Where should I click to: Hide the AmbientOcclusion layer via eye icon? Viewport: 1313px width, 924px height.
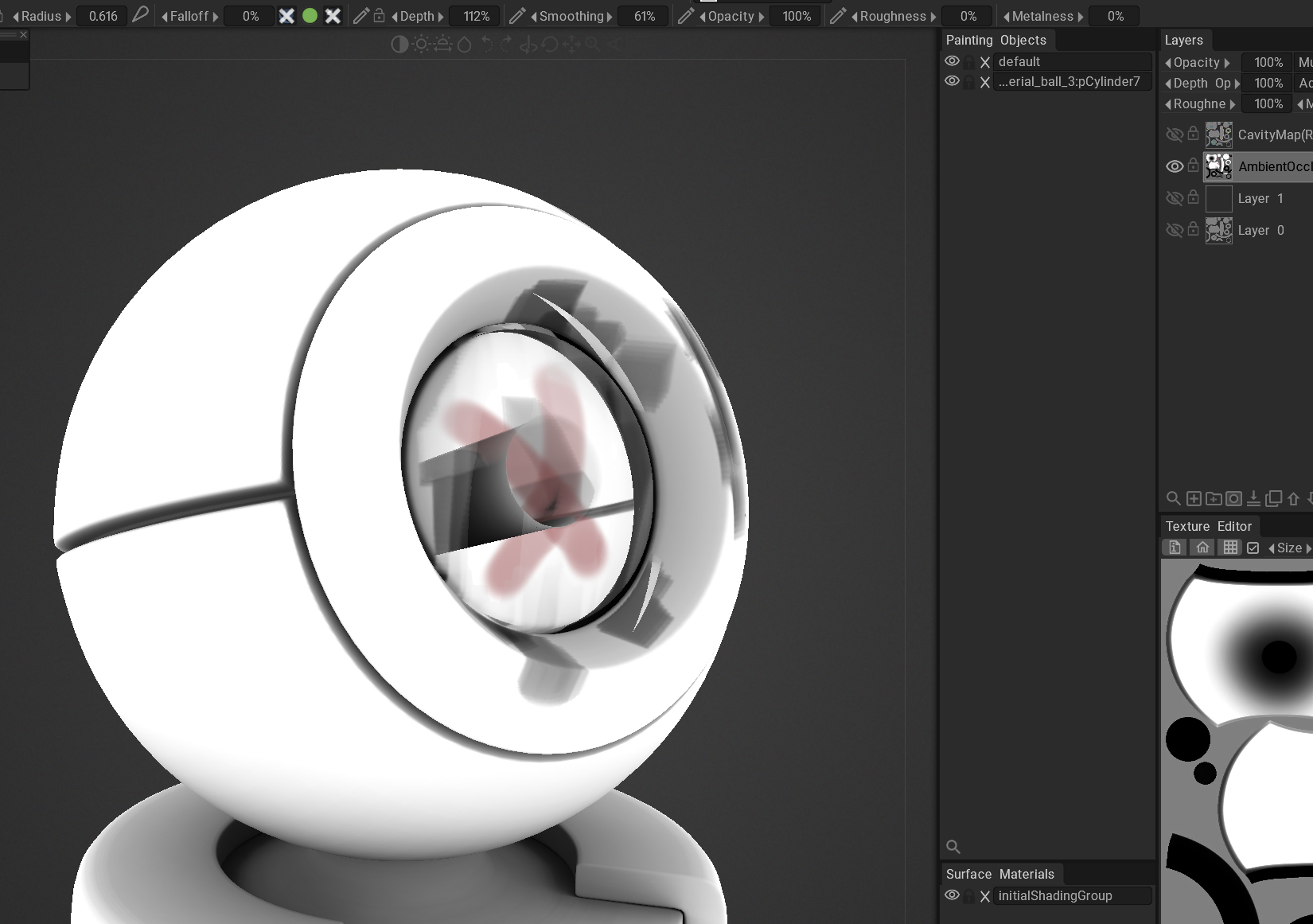tap(1175, 166)
